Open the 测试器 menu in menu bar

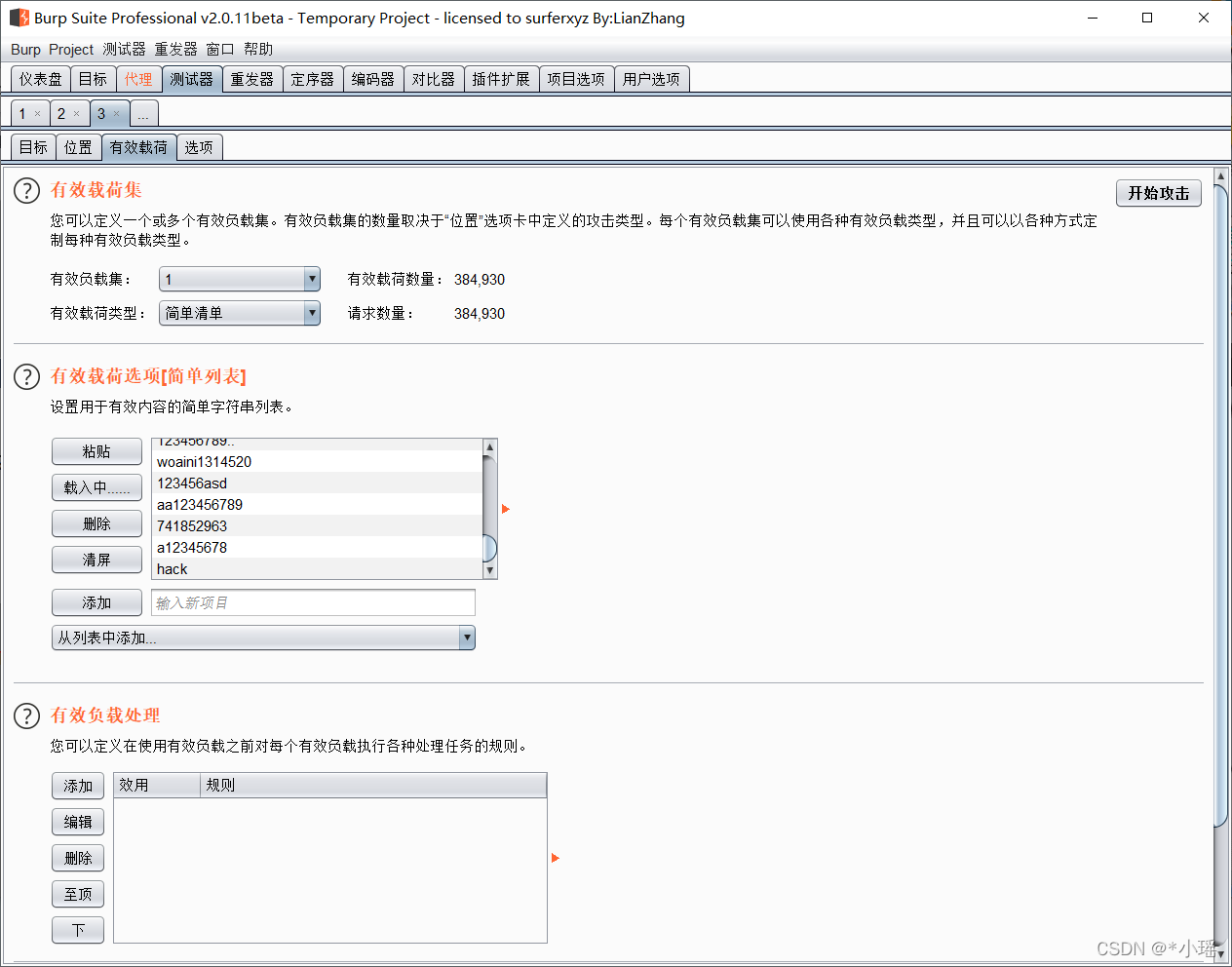(124, 50)
